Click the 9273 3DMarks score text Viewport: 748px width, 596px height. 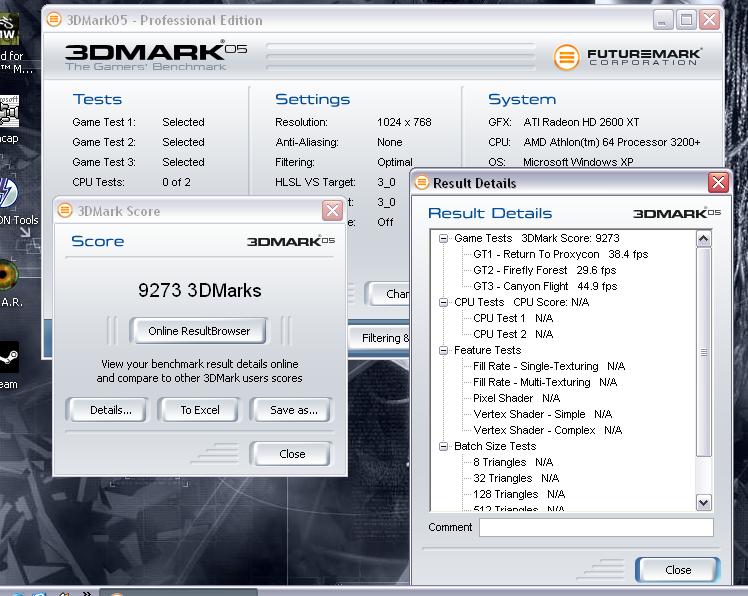[200, 290]
